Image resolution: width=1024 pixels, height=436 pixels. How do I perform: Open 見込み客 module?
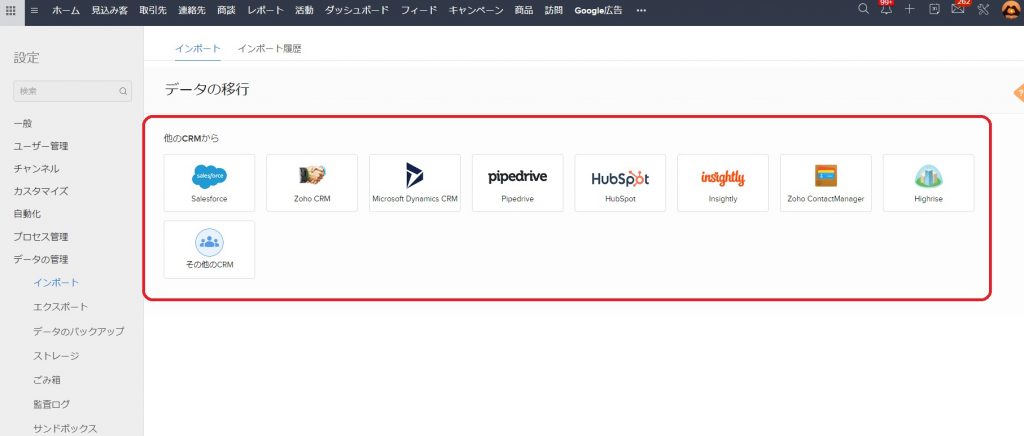click(x=109, y=10)
